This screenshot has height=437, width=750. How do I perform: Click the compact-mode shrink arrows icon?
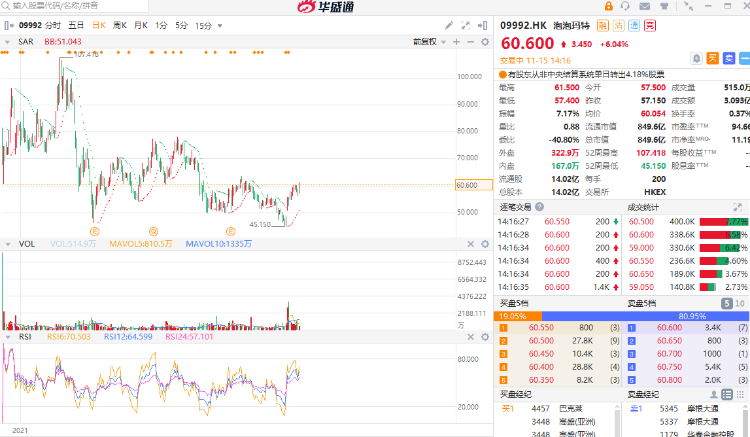coord(688,6)
